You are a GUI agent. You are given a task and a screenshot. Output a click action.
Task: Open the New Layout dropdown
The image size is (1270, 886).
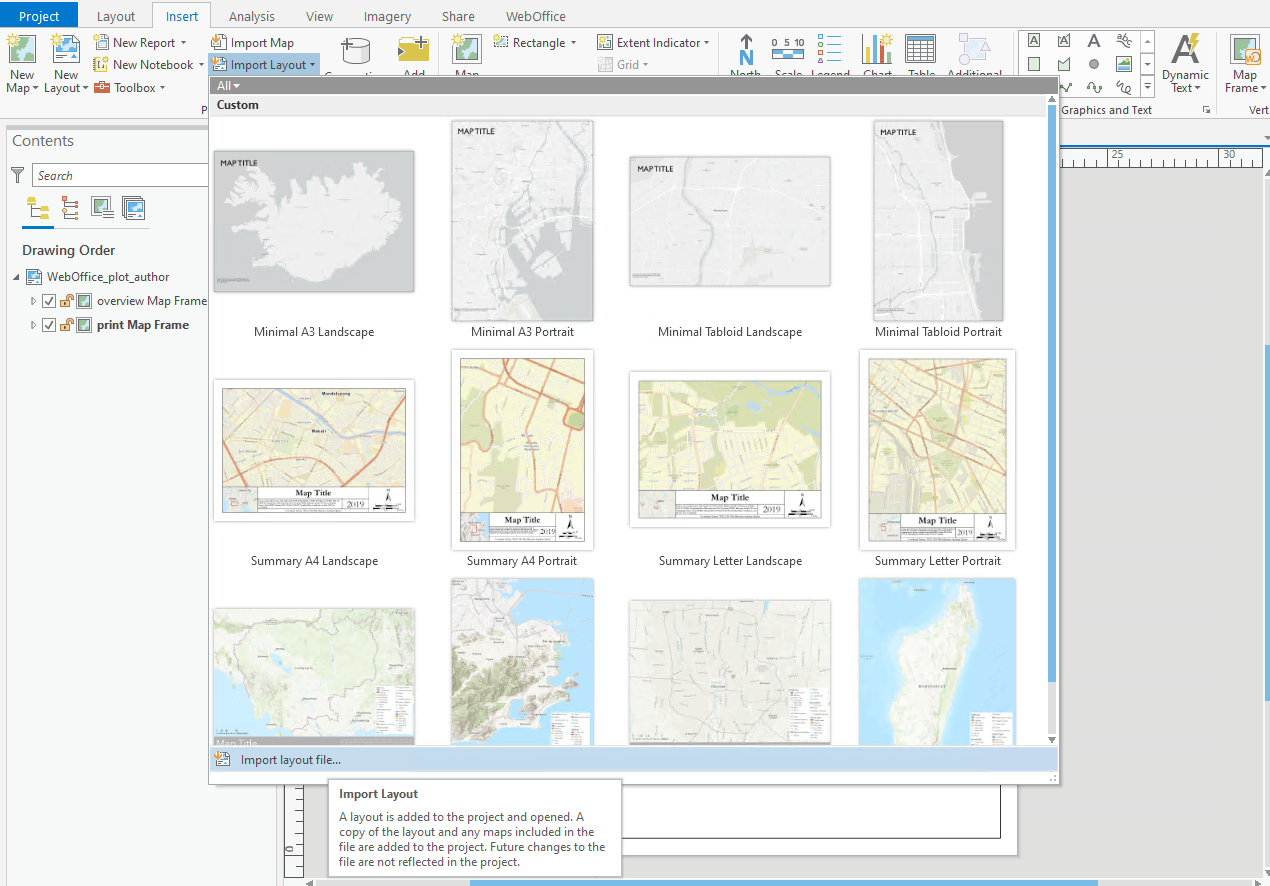click(65, 63)
